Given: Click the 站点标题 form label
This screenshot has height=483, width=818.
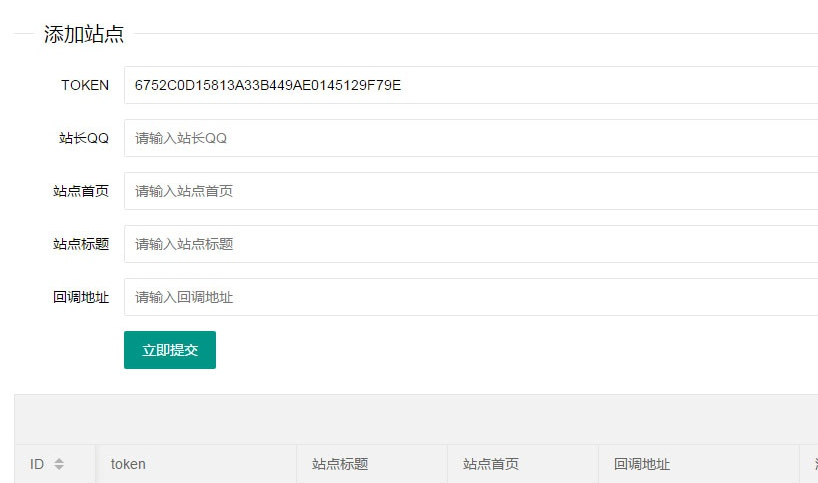Looking at the screenshot, I should (81, 244).
